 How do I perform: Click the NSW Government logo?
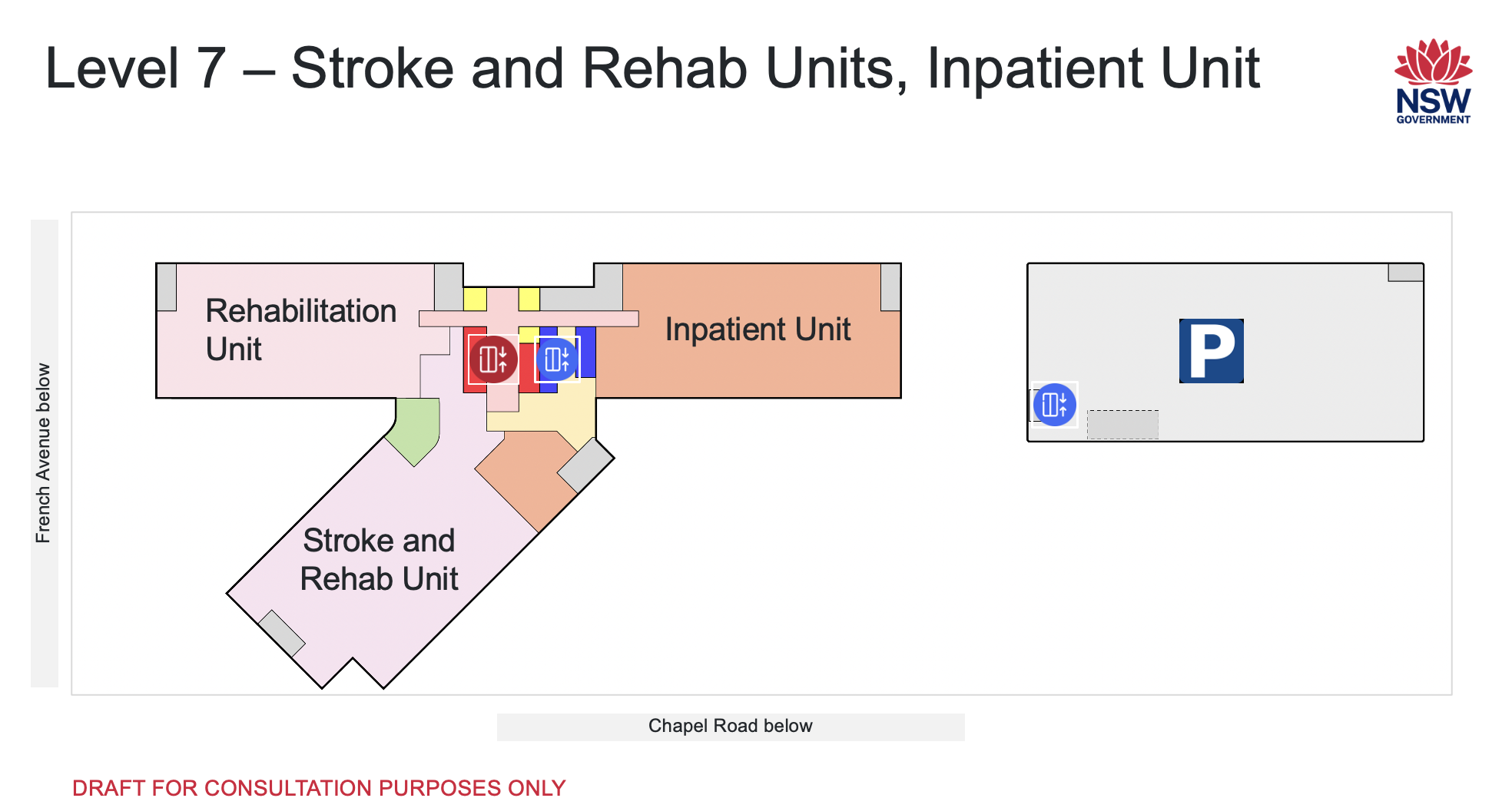(x=1433, y=82)
